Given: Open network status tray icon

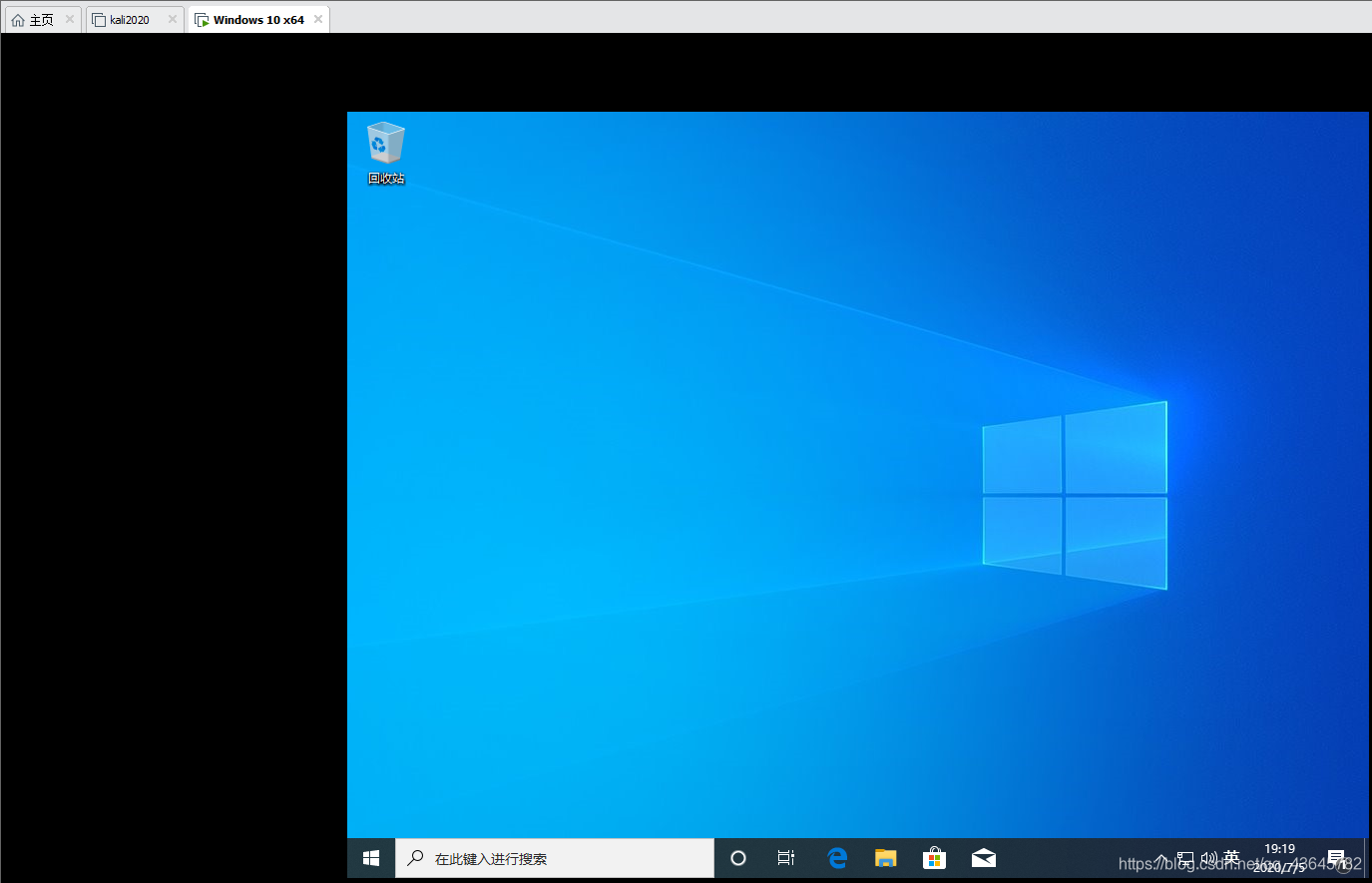Looking at the screenshot, I should (x=1185, y=858).
